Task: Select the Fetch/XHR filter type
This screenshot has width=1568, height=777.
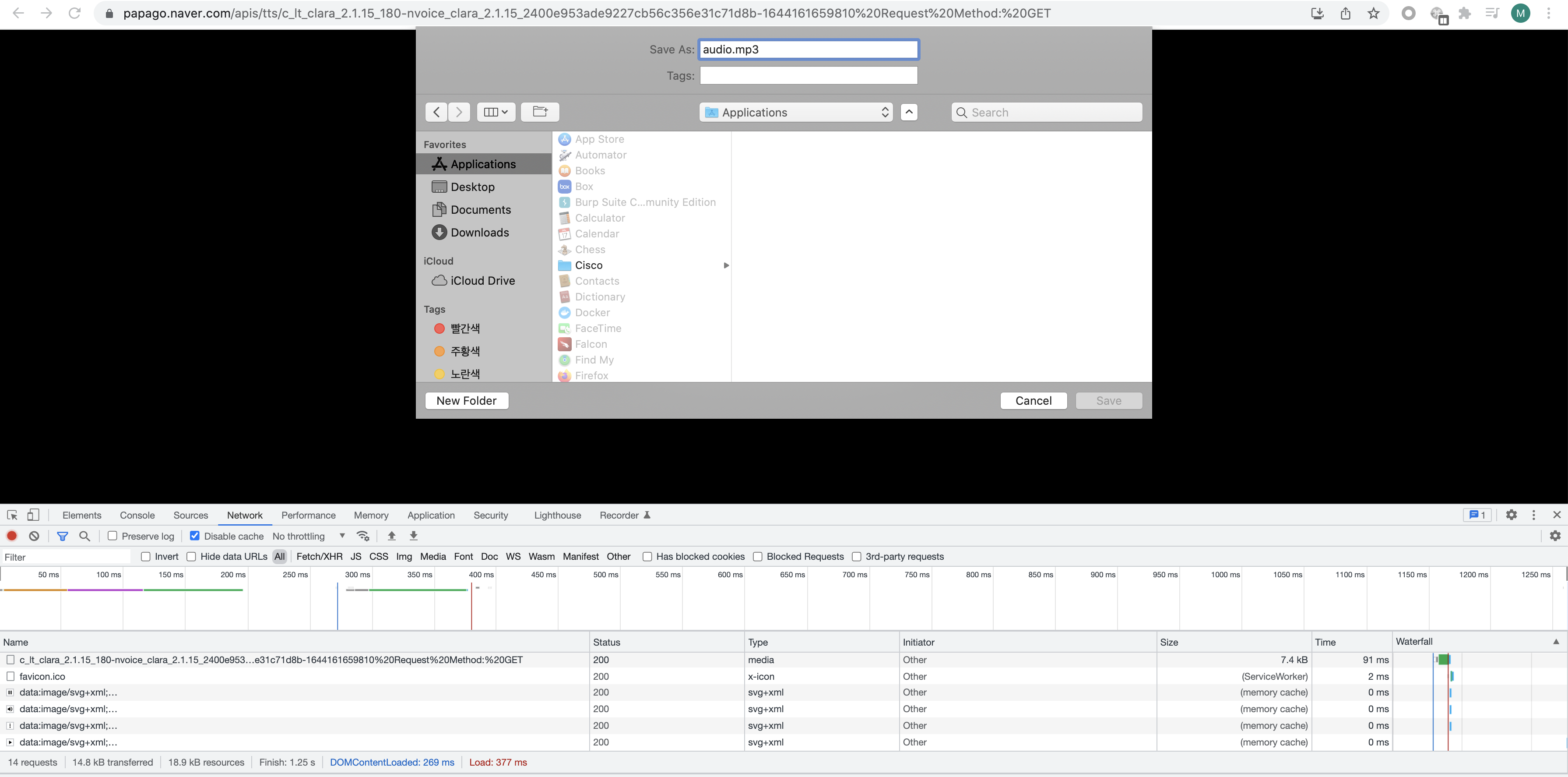Action: (x=319, y=557)
